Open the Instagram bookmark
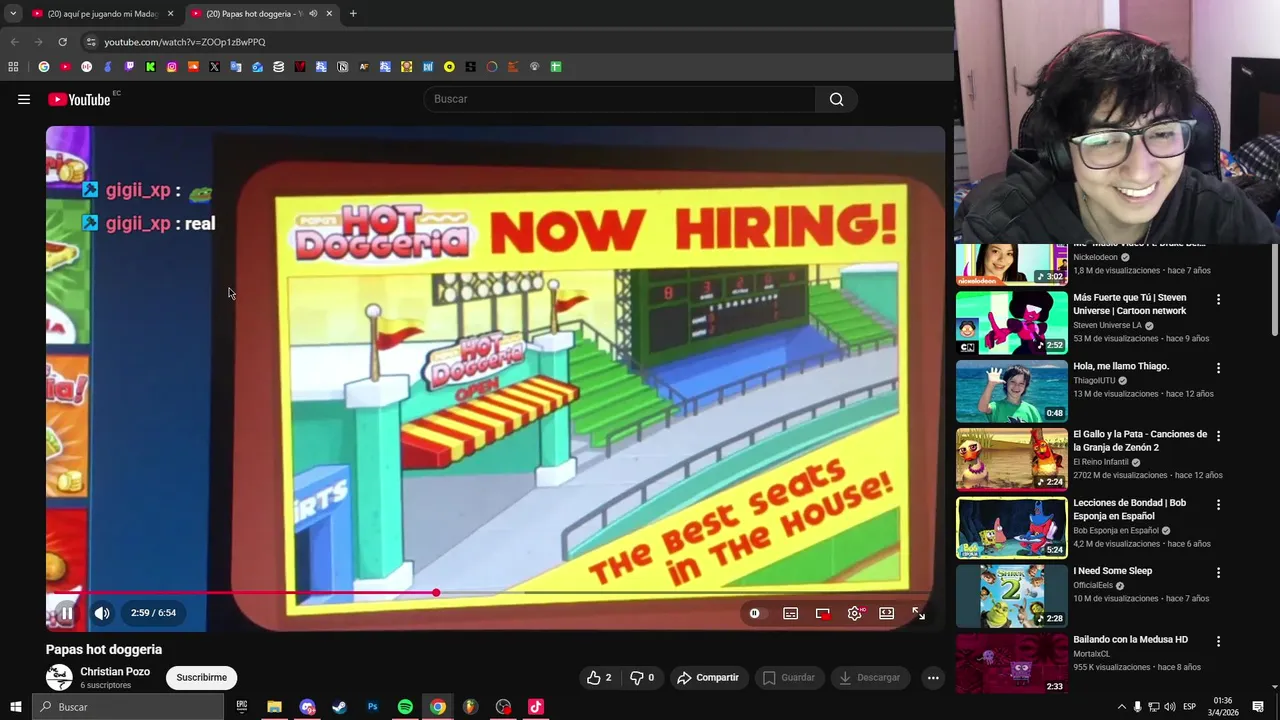Screen dimensions: 1280x720 click(x=172, y=67)
